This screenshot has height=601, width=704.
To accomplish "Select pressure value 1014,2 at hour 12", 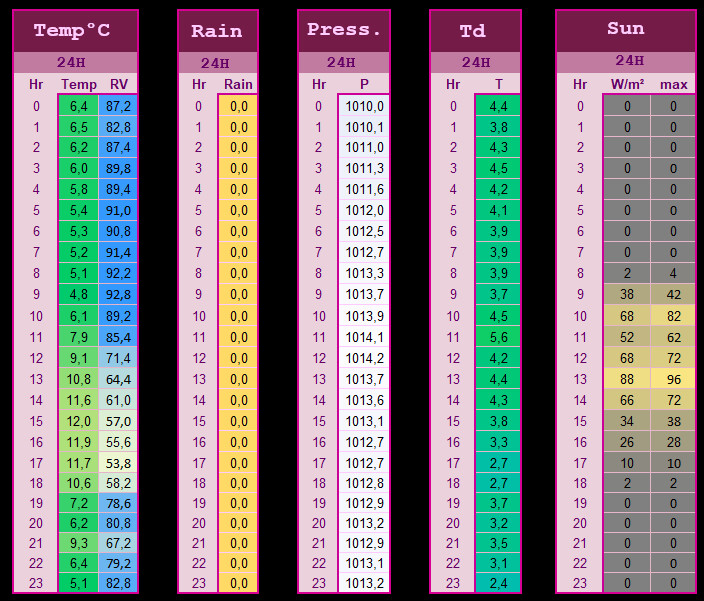I will (364, 358).
